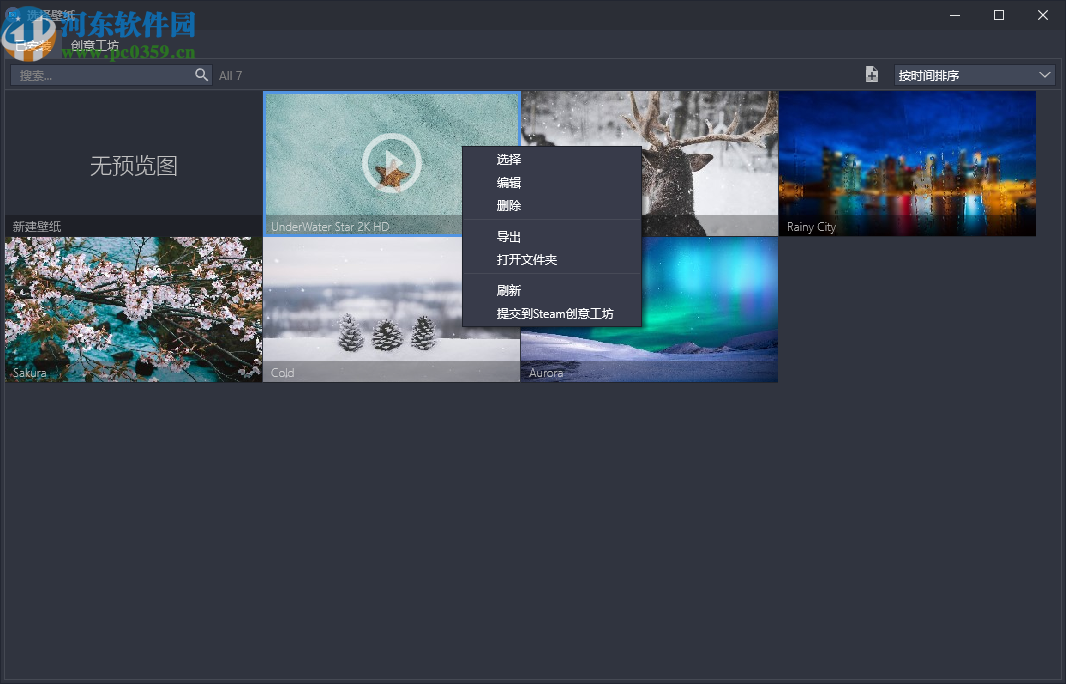The height and width of the screenshot is (684, 1066).
Task: Choose 选择 from the context menu
Action: [509, 159]
